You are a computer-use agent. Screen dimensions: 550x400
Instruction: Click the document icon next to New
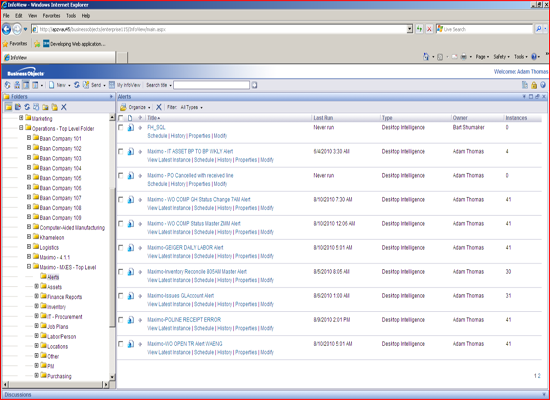52,85
